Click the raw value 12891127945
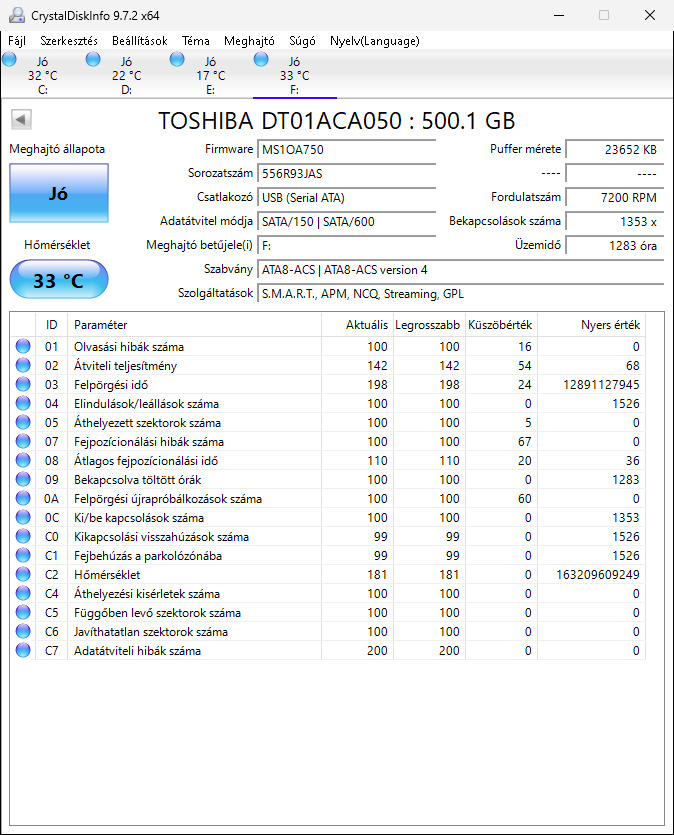The width and height of the screenshot is (674, 835). 601,384
